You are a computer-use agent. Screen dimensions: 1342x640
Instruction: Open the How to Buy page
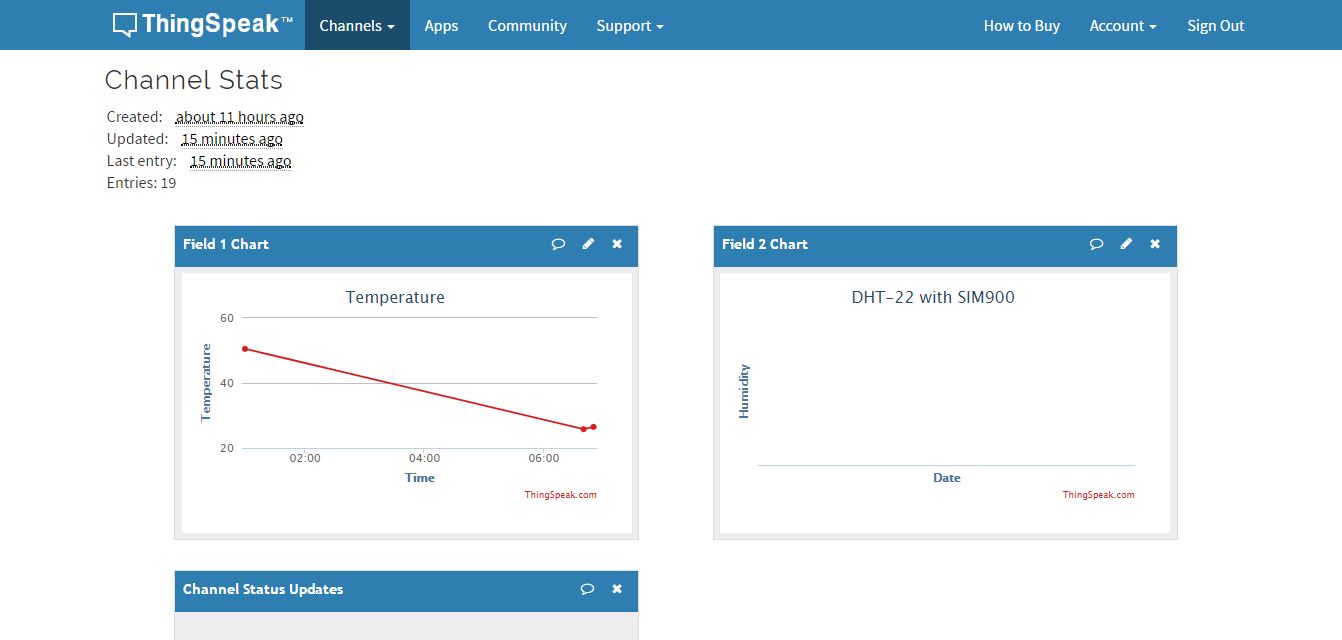1021,25
